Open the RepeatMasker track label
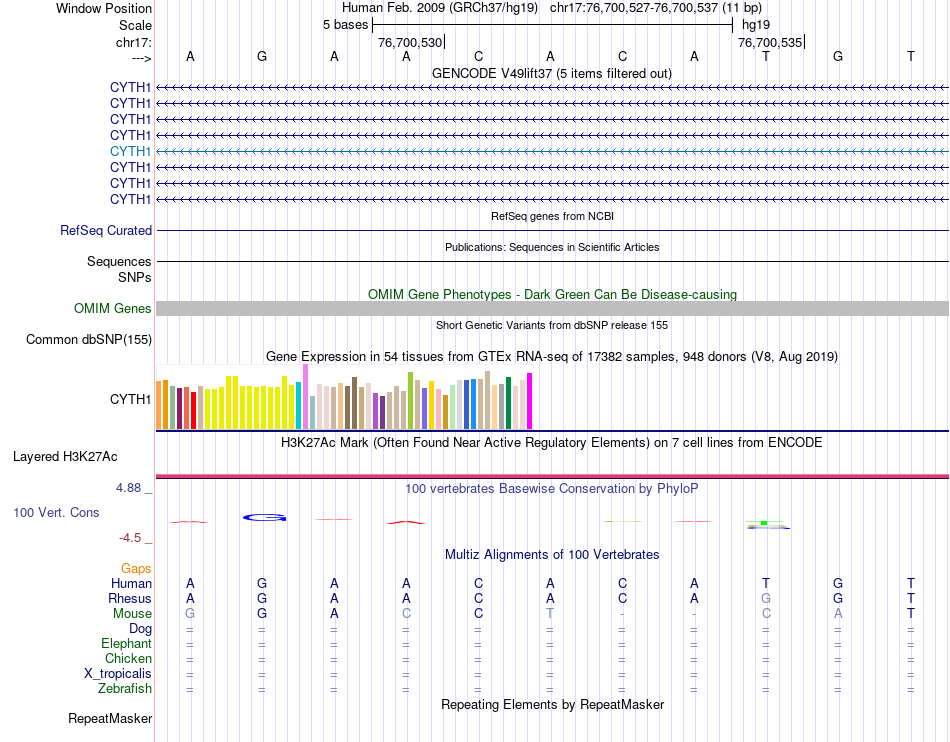The height and width of the screenshot is (742, 950). (110, 718)
